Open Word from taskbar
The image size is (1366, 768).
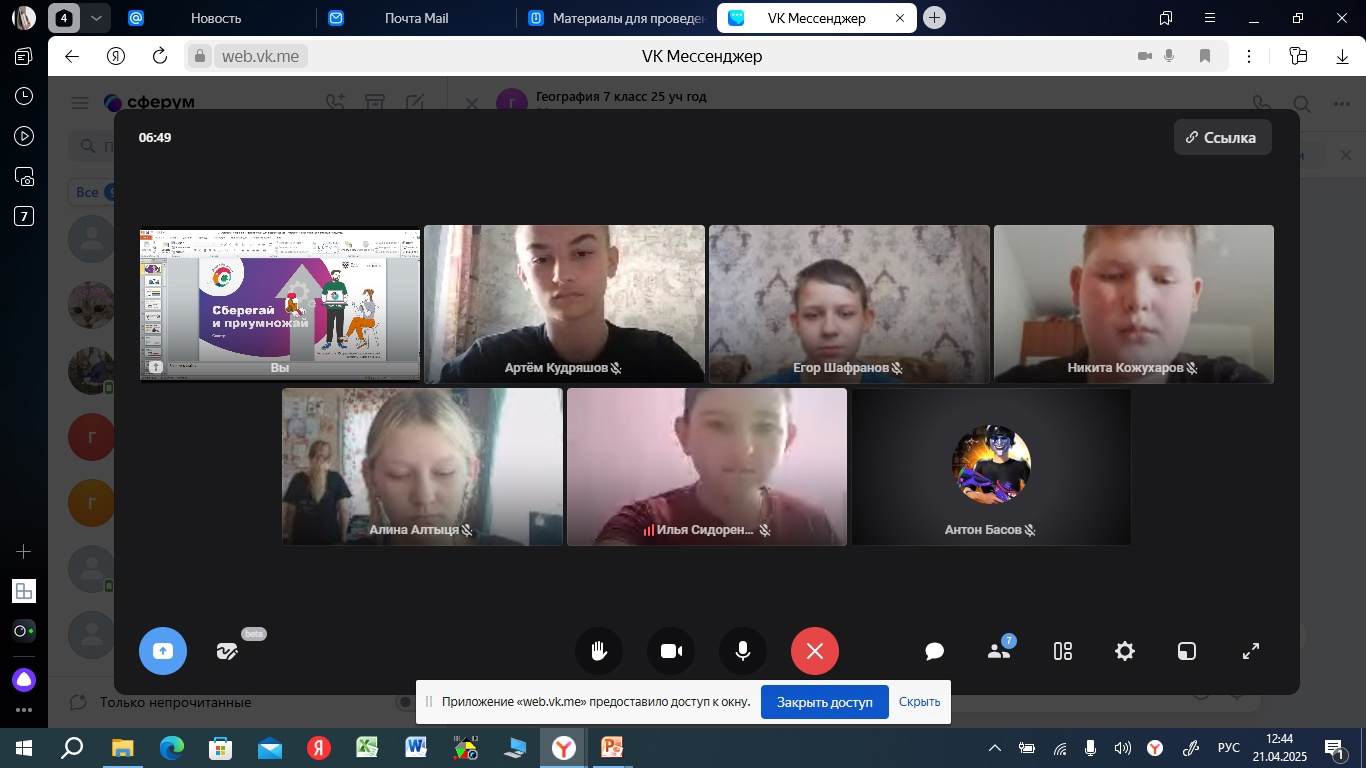pos(416,747)
